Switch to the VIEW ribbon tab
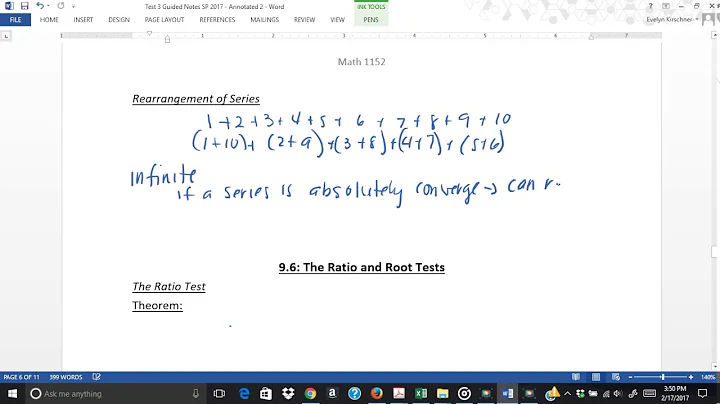 [x=338, y=20]
